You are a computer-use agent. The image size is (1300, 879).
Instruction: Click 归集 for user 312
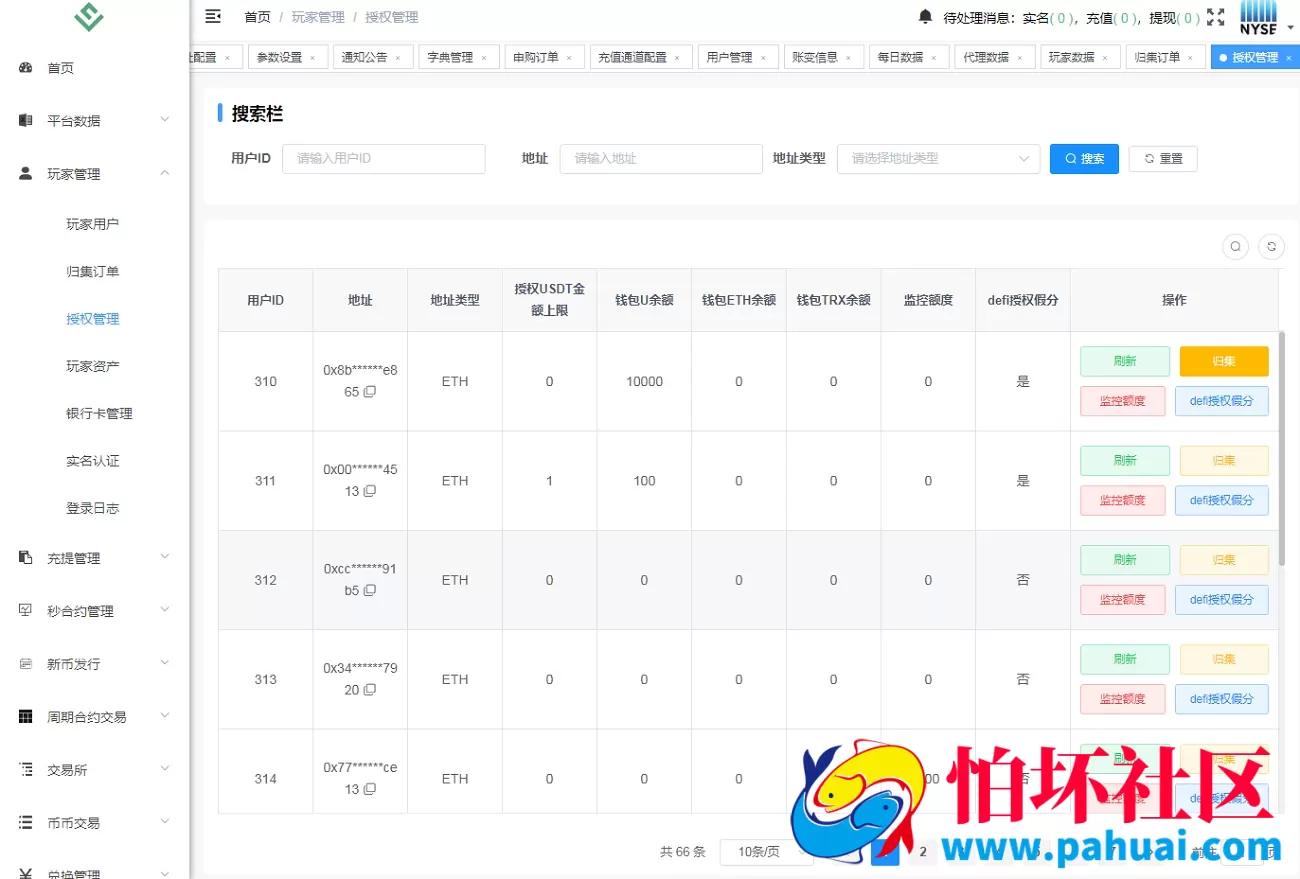(x=1224, y=560)
